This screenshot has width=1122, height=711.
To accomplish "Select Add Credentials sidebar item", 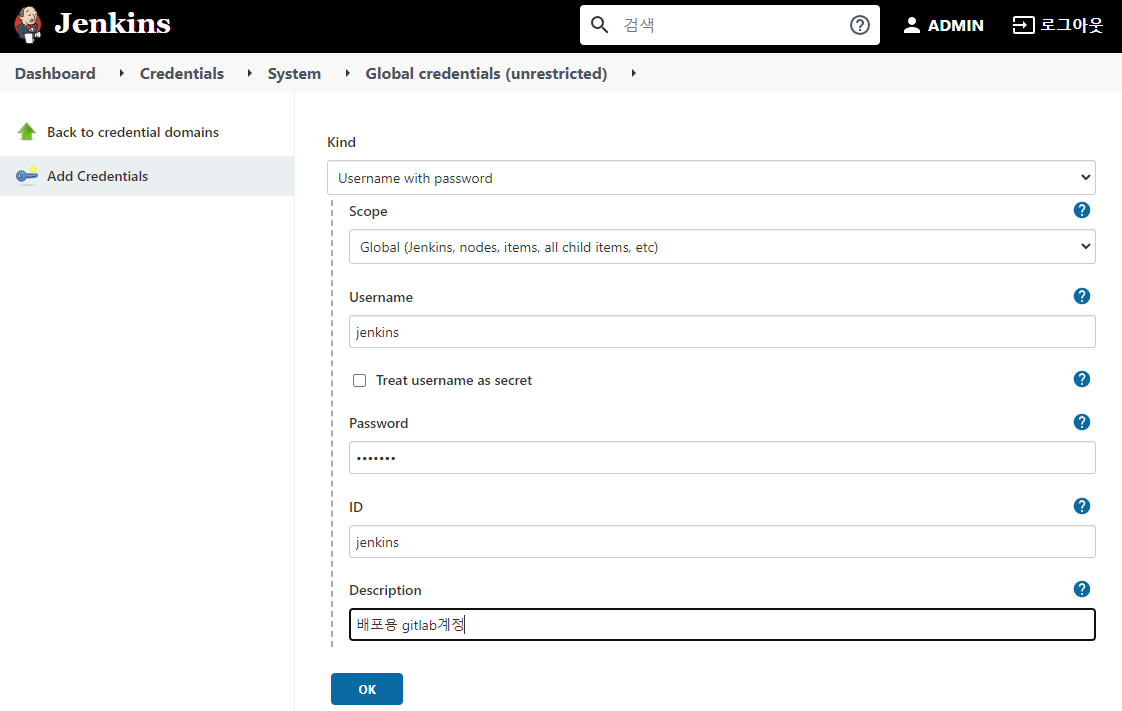I will pyautogui.click(x=147, y=176).
